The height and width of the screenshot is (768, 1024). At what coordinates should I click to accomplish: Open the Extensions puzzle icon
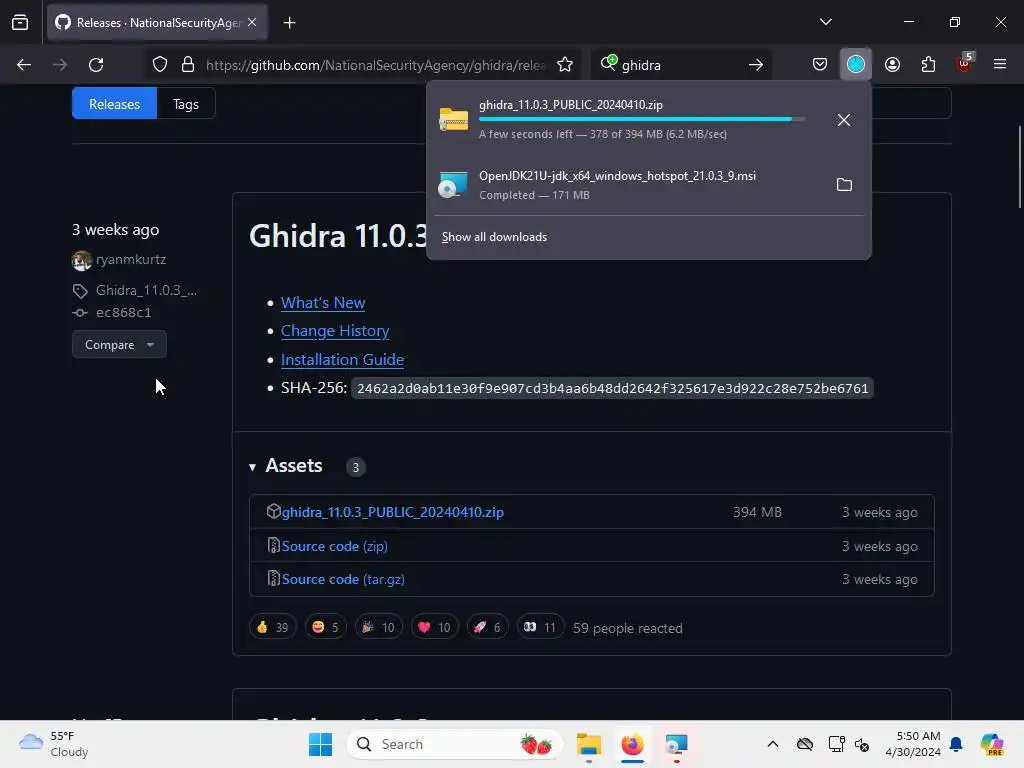coord(928,65)
